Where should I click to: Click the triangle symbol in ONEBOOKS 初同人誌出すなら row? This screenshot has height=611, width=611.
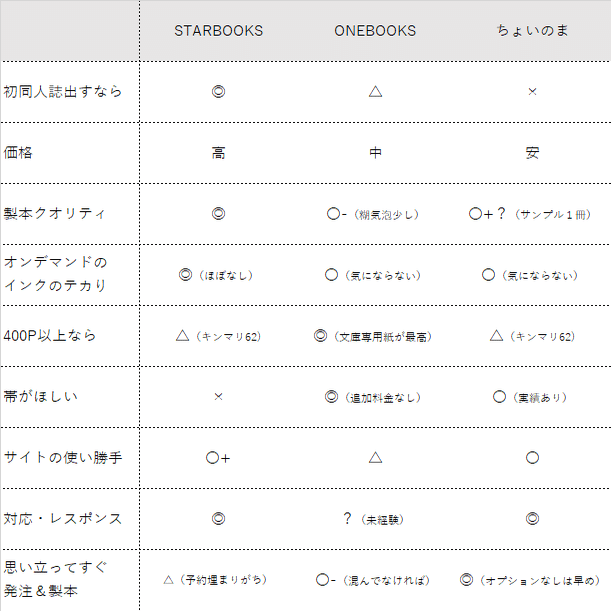(375, 92)
